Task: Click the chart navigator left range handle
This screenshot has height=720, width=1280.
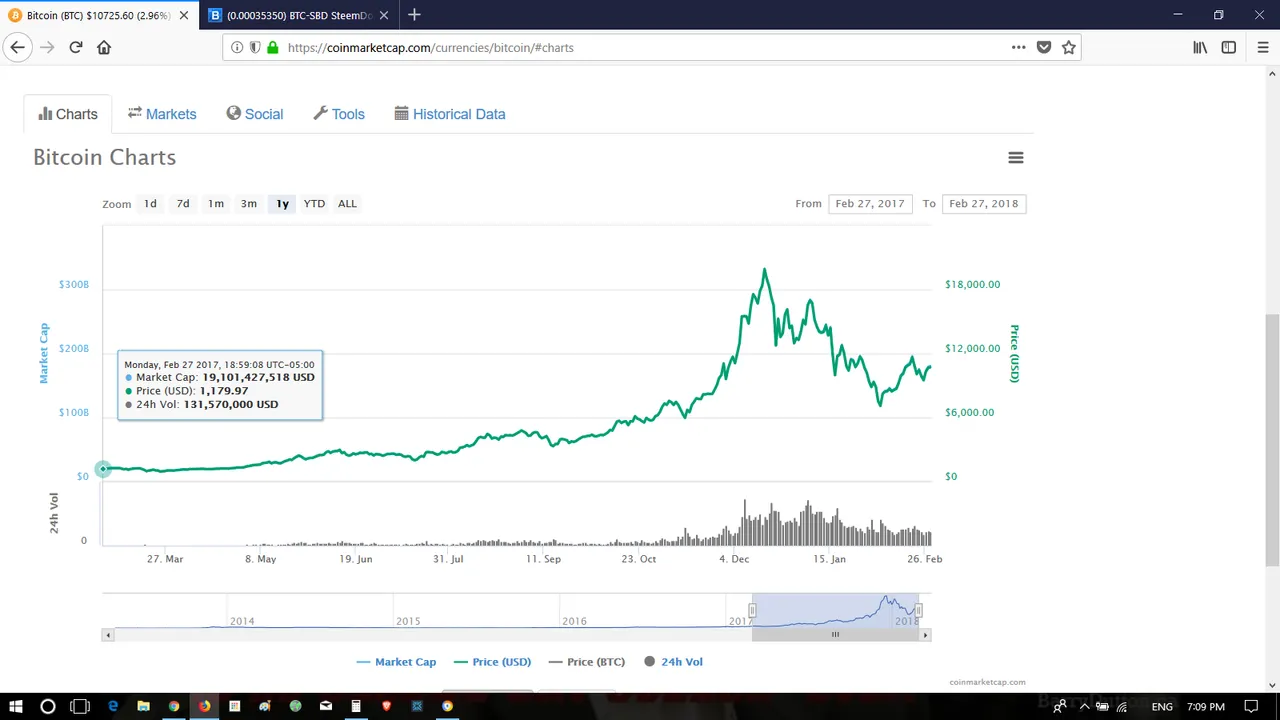Action: pos(752,610)
